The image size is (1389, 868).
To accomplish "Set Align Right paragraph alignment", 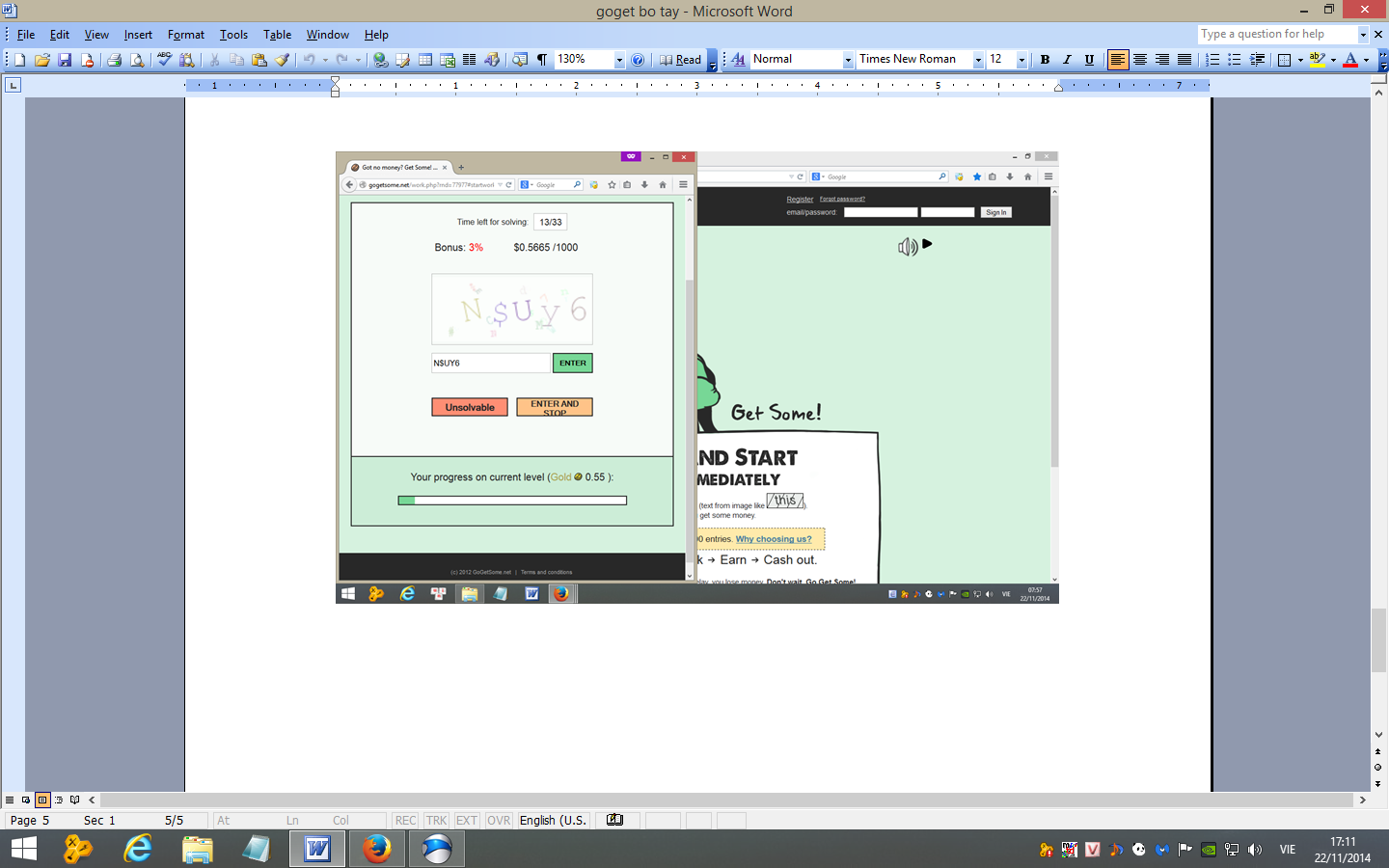I will 1162,60.
